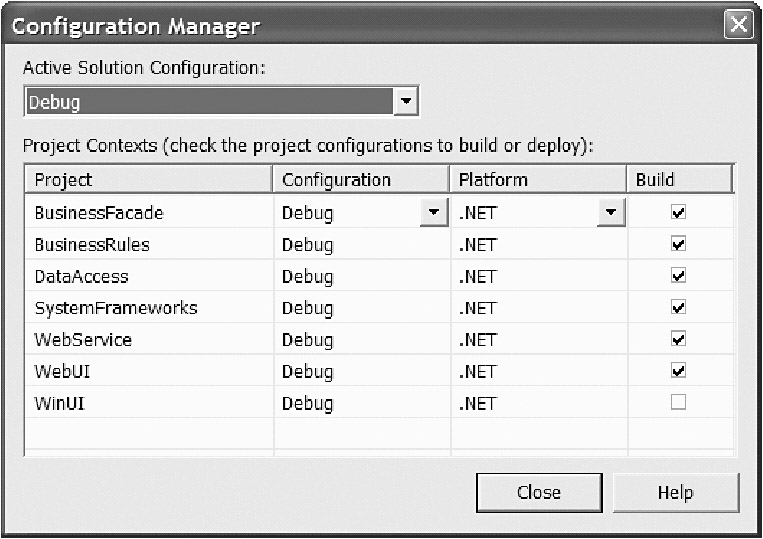Click the Configuration column header
Viewport: 763px width, 539px height.
click(361, 180)
